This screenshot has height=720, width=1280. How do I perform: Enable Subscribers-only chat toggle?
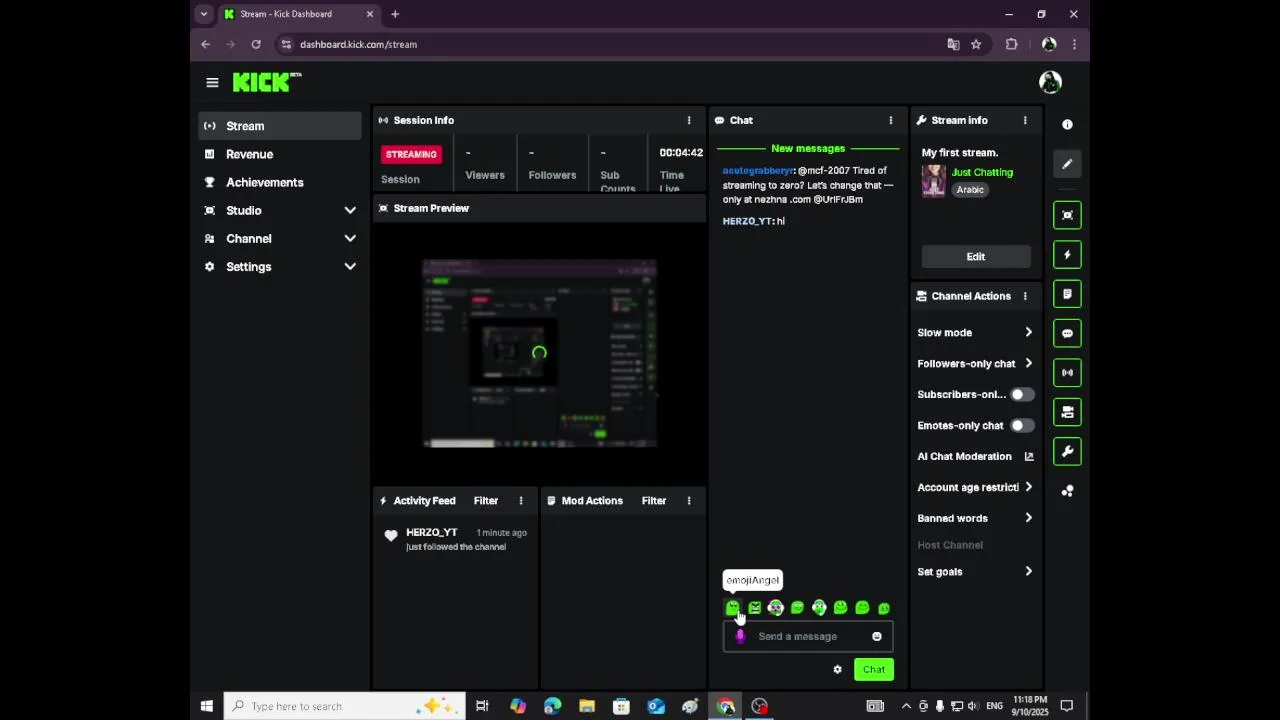[1021, 395]
